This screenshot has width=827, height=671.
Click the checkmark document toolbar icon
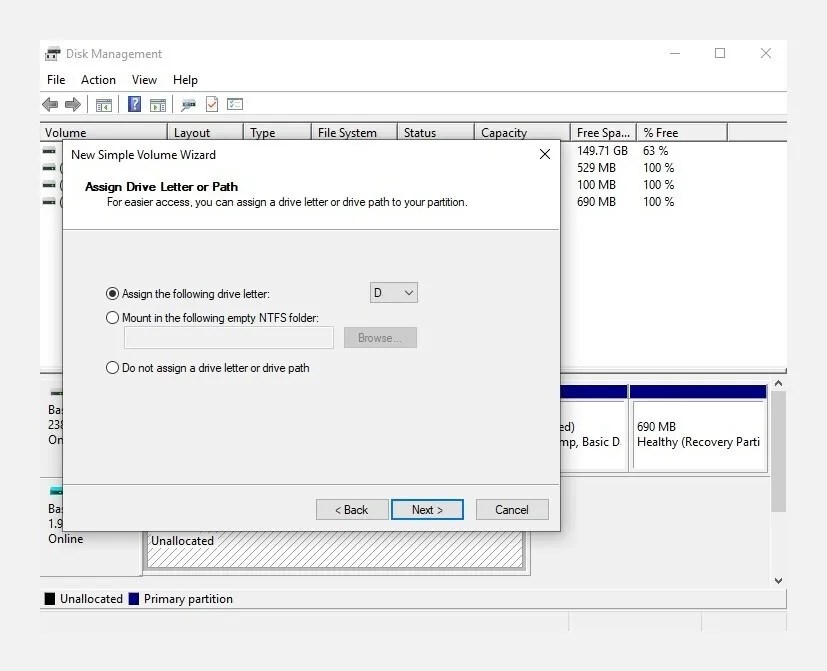click(x=212, y=104)
